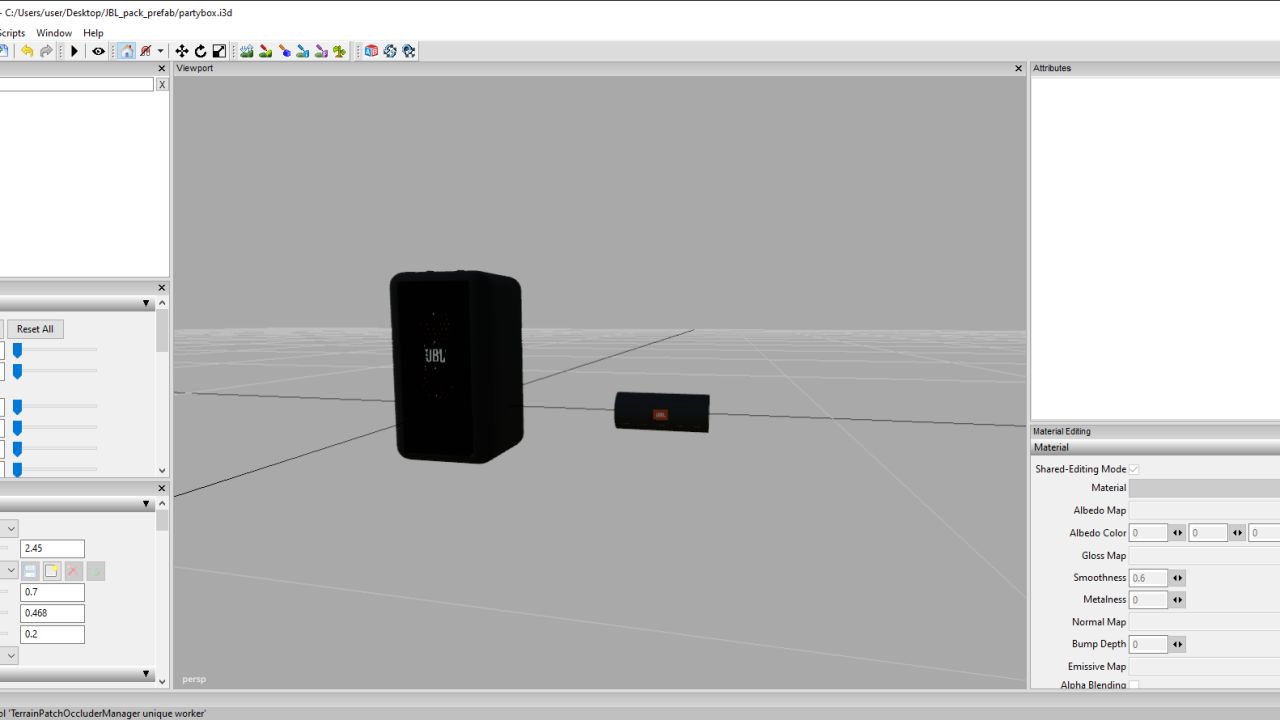Click the stepper arrows after second Albedo Color value
The image size is (1280, 720).
1237,533
